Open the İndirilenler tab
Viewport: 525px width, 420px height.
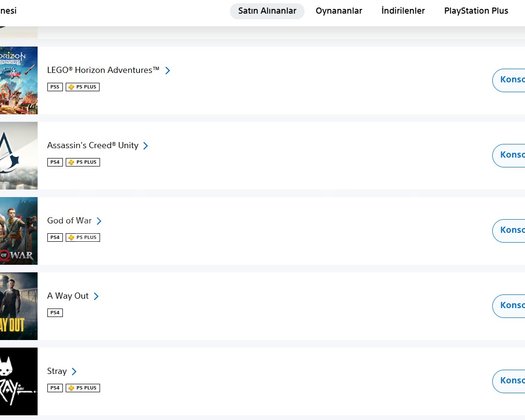[403, 11]
